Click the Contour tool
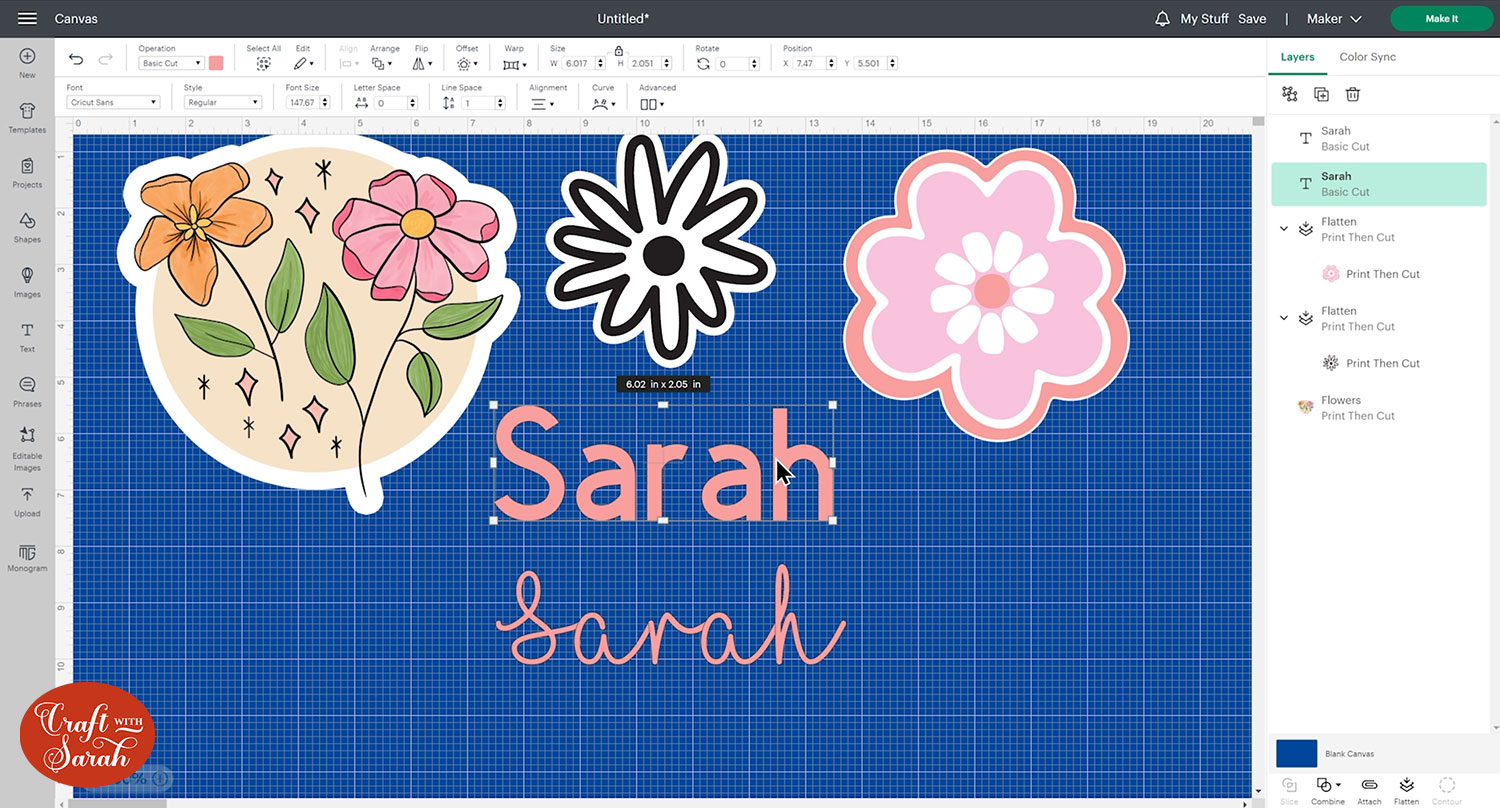The image size is (1500, 808). (x=1446, y=789)
